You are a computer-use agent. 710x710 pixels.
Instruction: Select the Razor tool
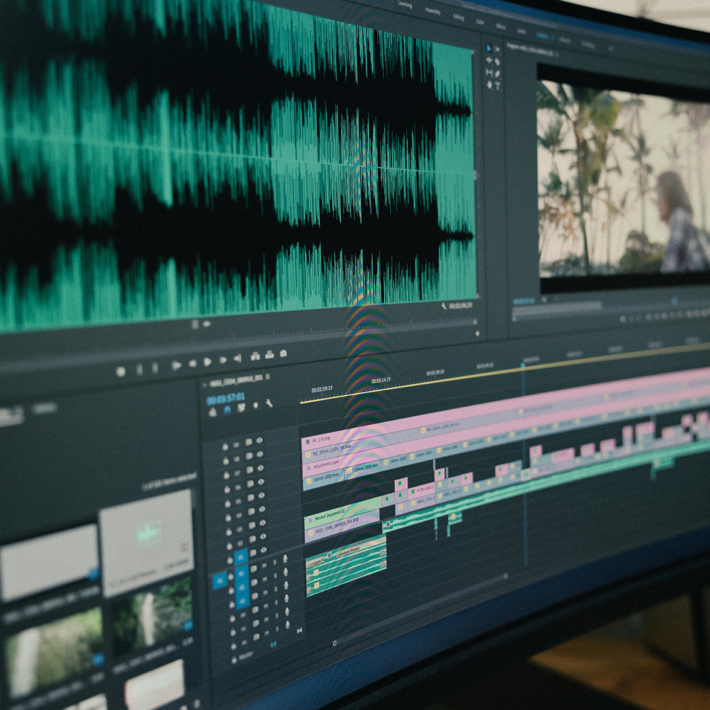(x=498, y=62)
